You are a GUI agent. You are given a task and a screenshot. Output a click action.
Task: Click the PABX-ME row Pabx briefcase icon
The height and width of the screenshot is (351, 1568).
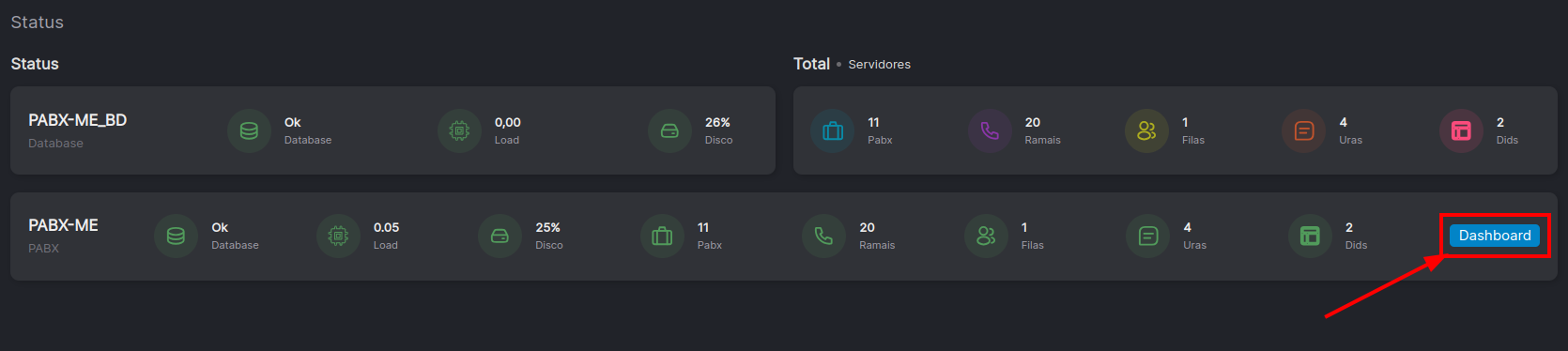[x=662, y=236]
